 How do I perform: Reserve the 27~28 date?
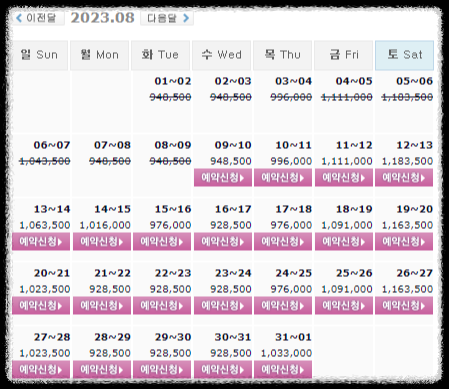coord(41,369)
